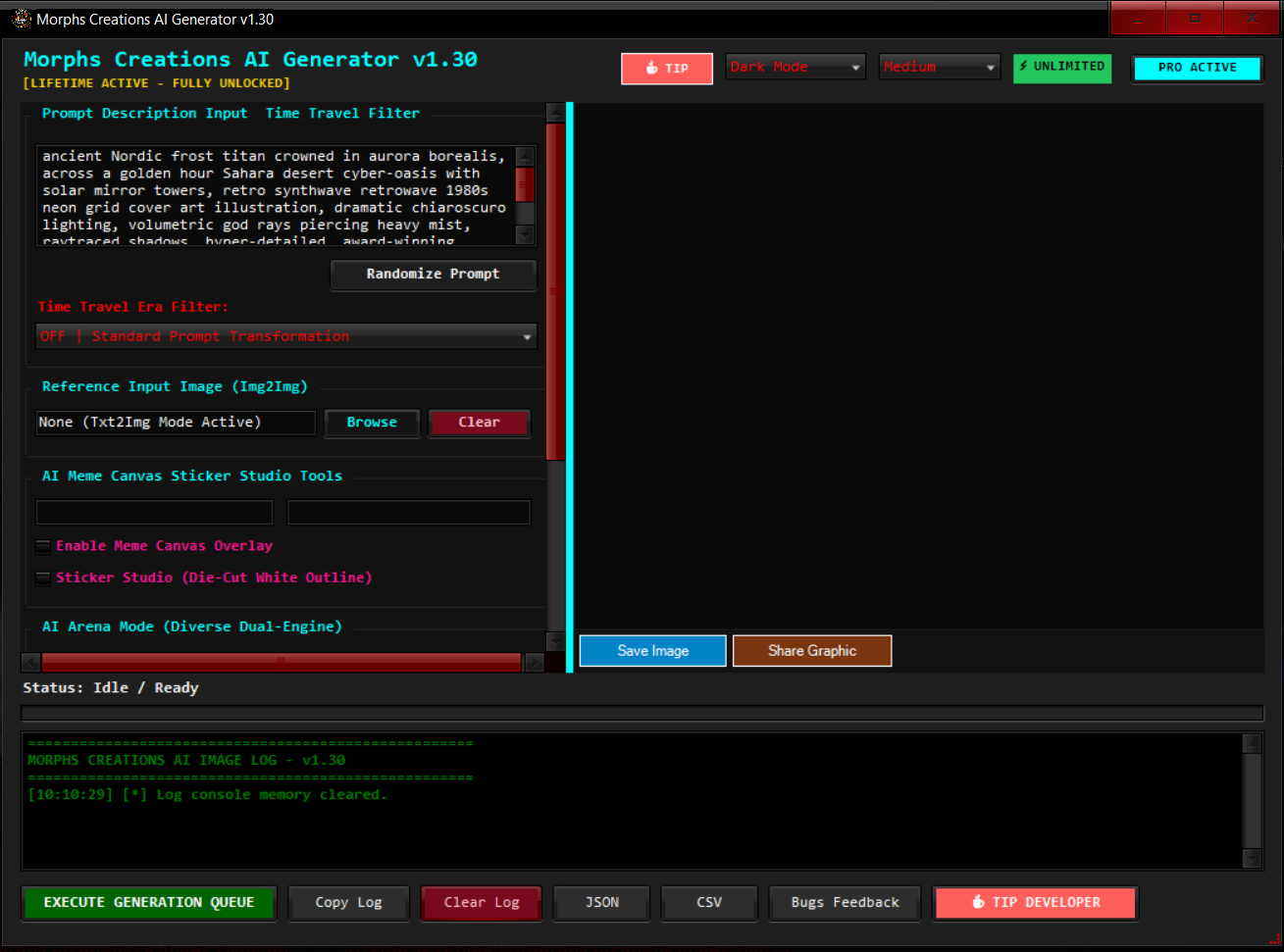Click the left panel scroll down arrow
1284x952 pixels.
coord(555,641)
